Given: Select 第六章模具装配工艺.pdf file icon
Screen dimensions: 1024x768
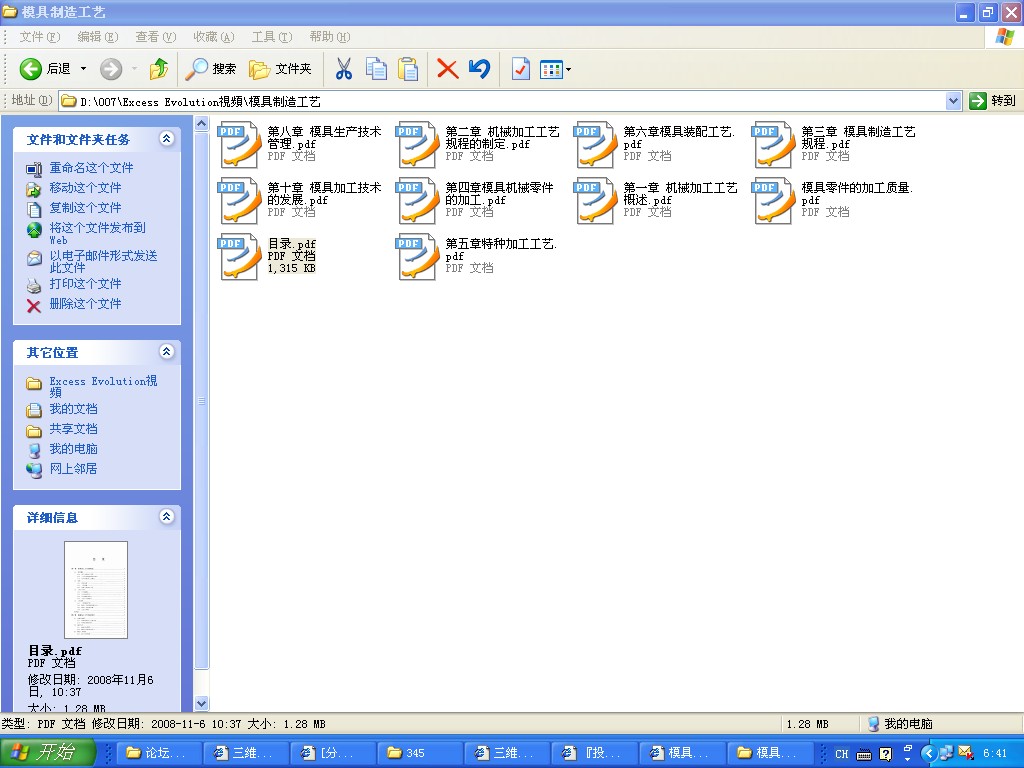Looking at the screenshot, I should [x=595, y=144].
